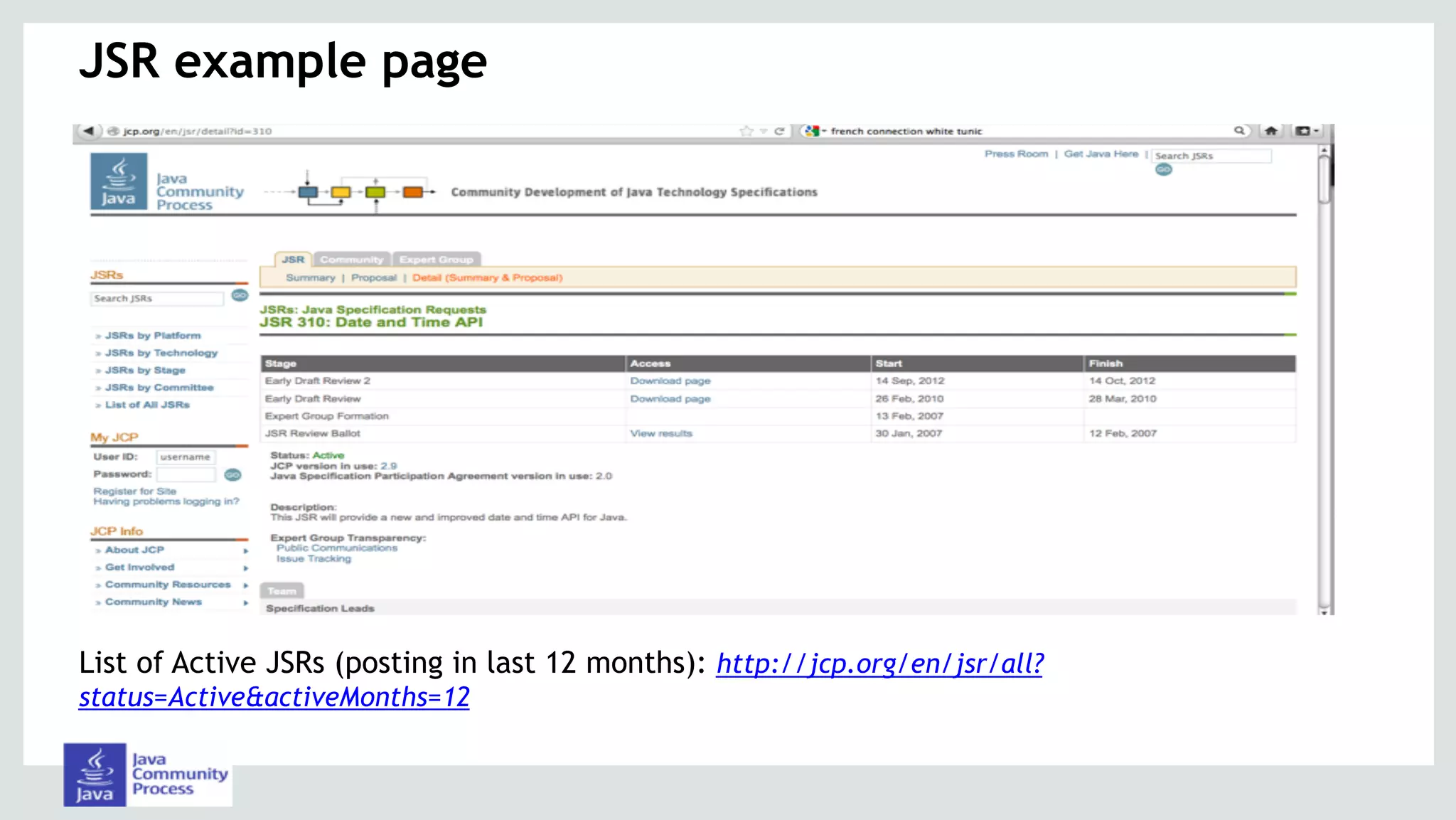Open the Active JSRs list hyperlink
Viewport: 1456px width, 820px height.
tap(560, 680)
